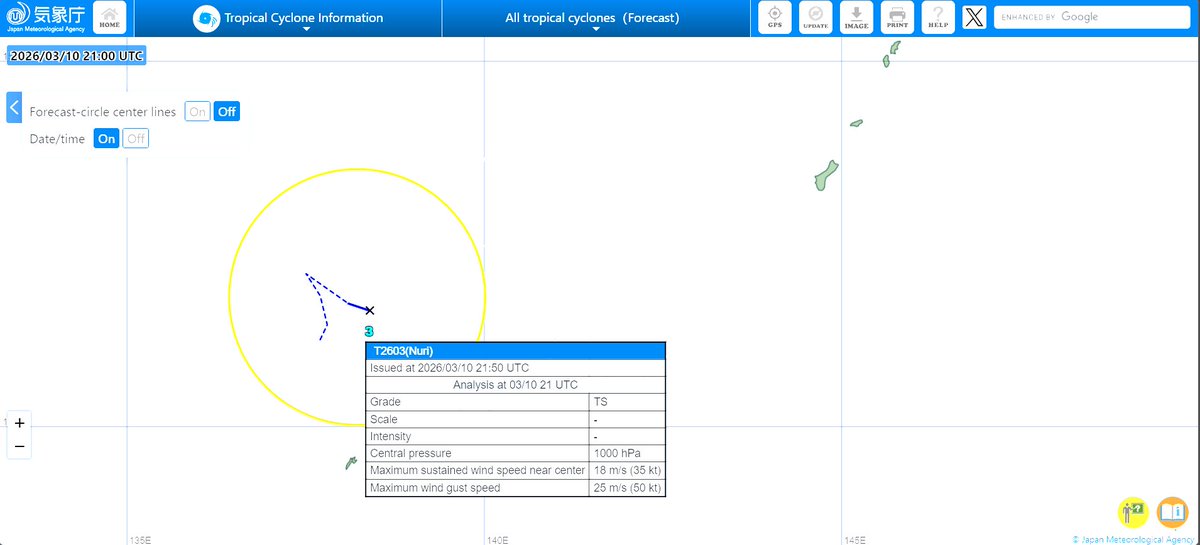Click the cyan cyclone number 3 label

click(369, 331)
